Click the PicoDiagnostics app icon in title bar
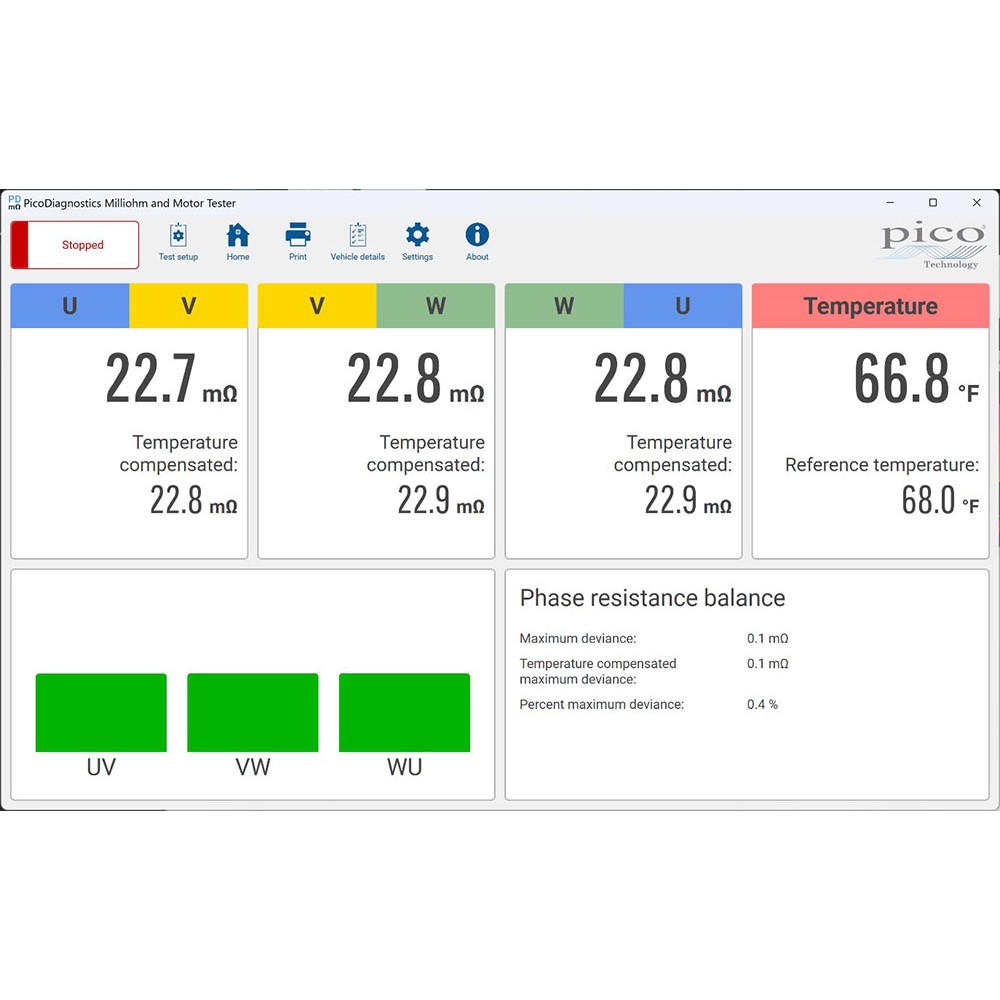 coord(14,203)
